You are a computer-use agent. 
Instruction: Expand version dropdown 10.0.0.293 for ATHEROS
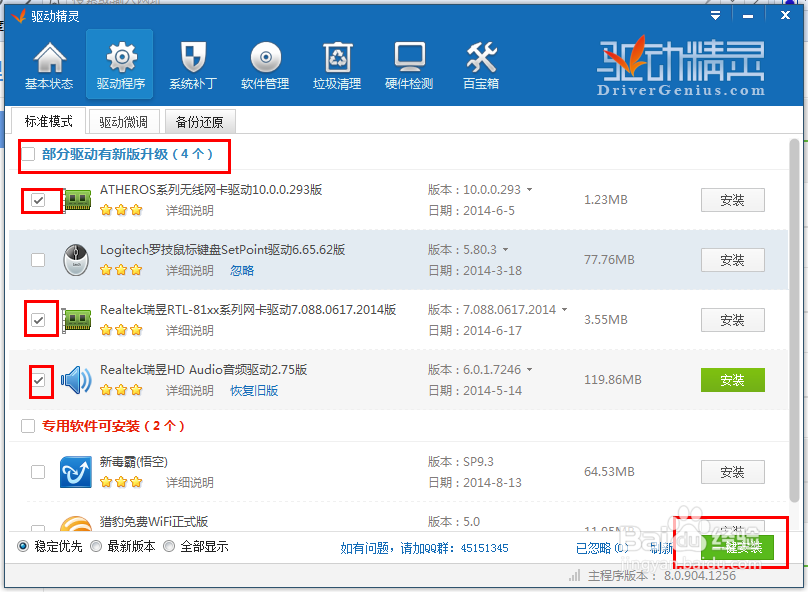[x=529, y=190]
